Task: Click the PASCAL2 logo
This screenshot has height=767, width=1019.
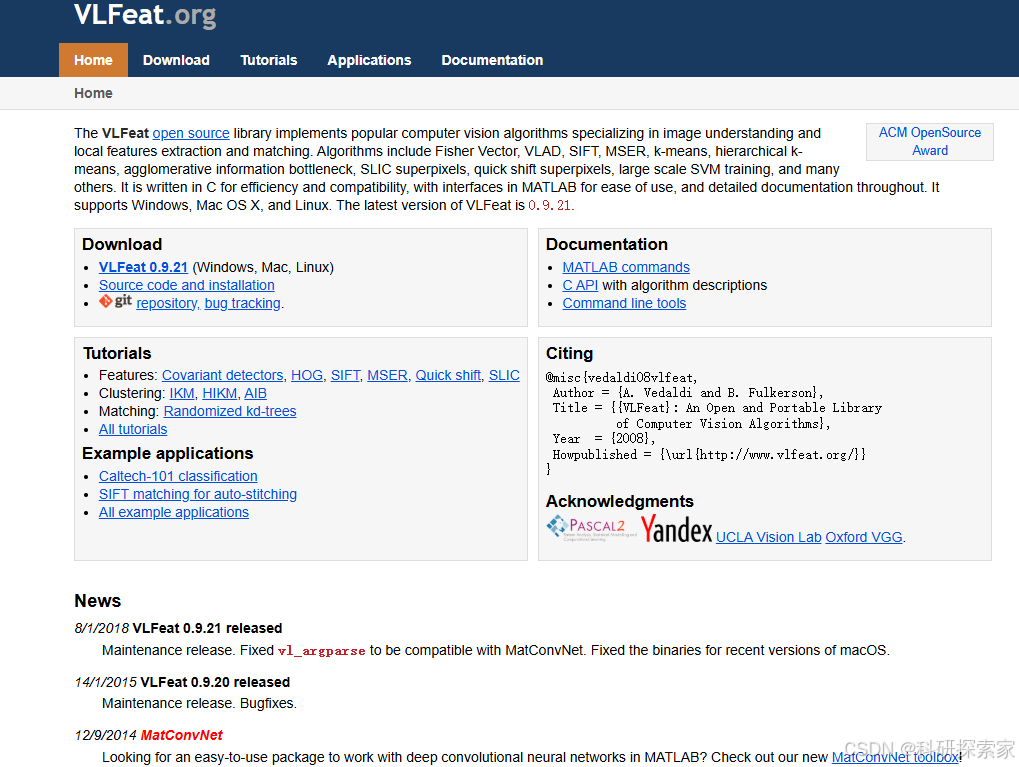Action: pos(591,528)
